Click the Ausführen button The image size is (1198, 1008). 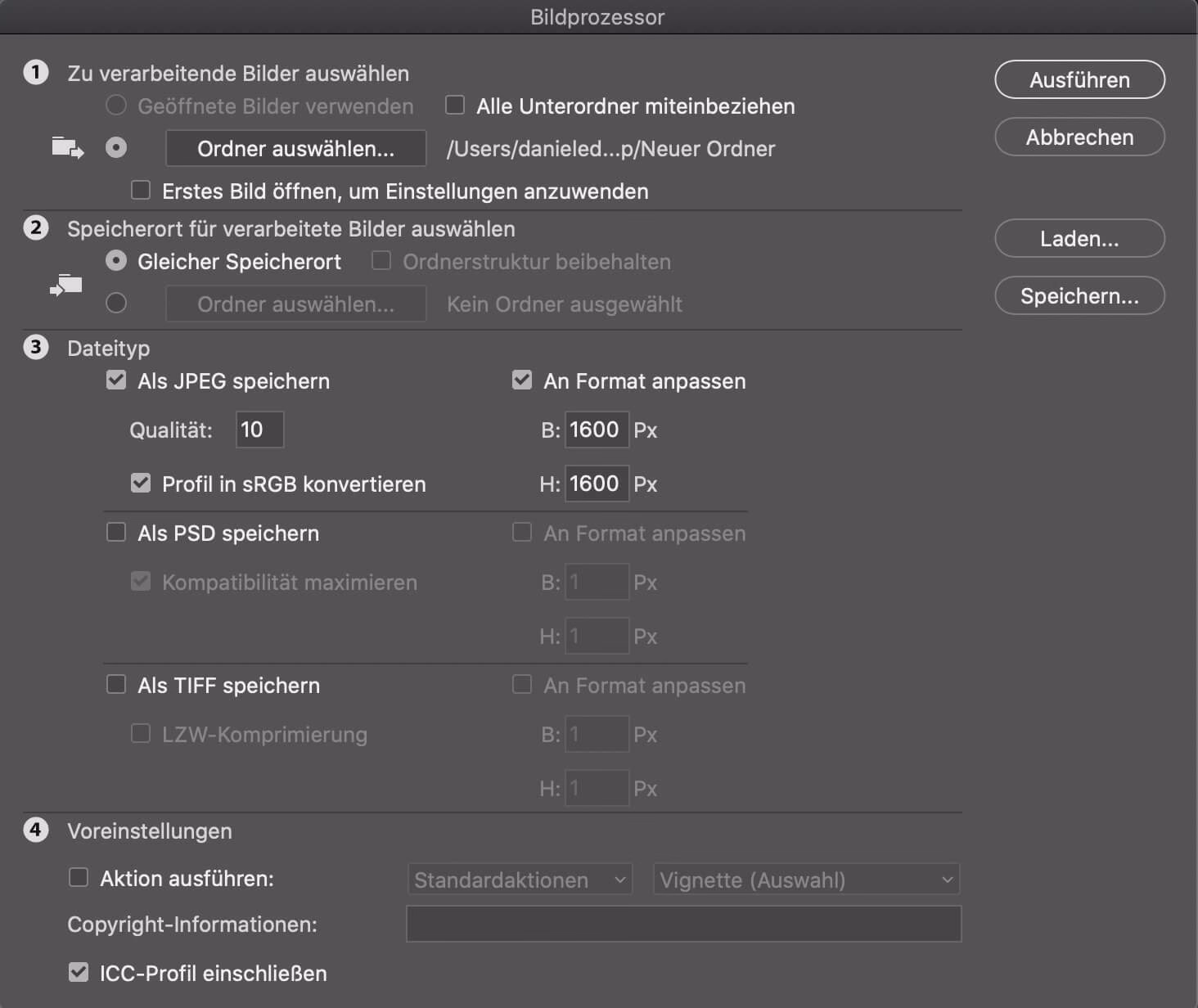[1079, 79]
